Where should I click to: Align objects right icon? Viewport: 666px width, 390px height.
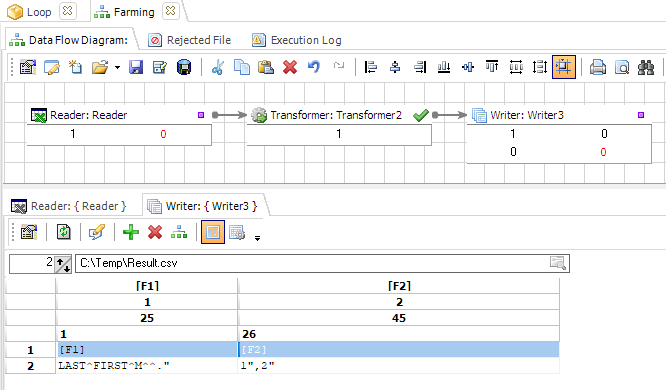[420, 67]
